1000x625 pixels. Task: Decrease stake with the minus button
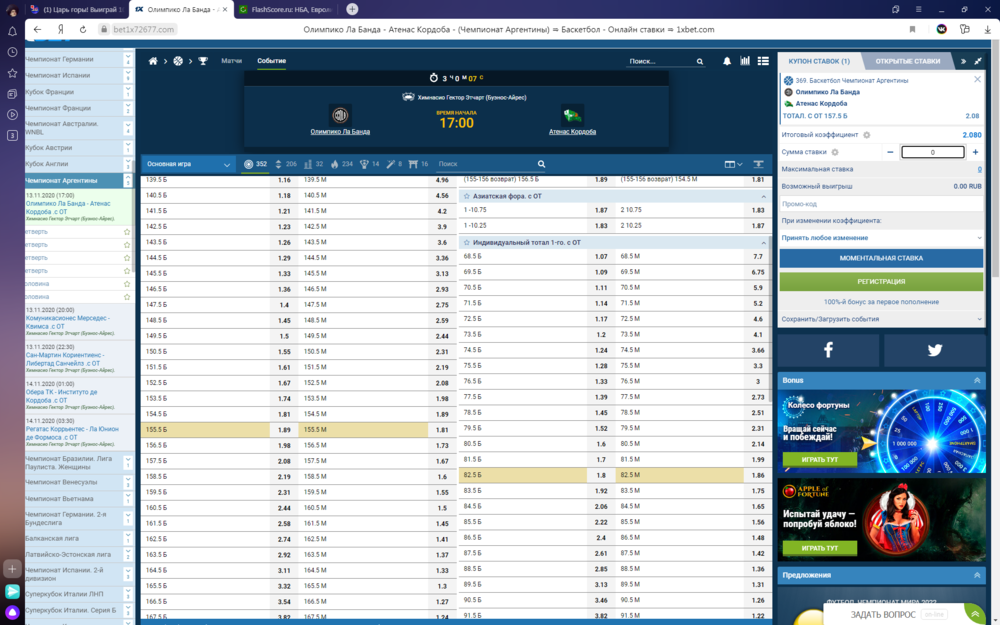pyautogui.click(x=890, y=152)
